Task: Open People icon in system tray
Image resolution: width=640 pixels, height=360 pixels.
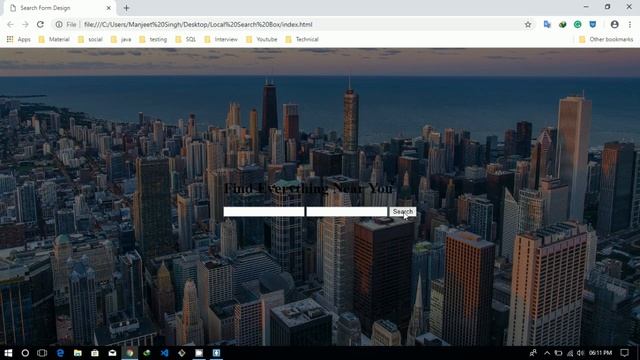Action: tap(533, 353)
